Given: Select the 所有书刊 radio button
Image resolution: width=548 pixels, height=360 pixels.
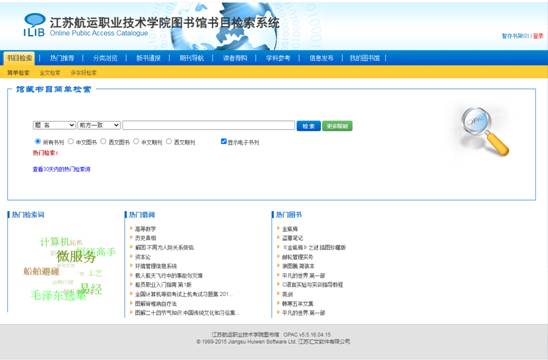Looking at the screenshot, I should [38, 141].
